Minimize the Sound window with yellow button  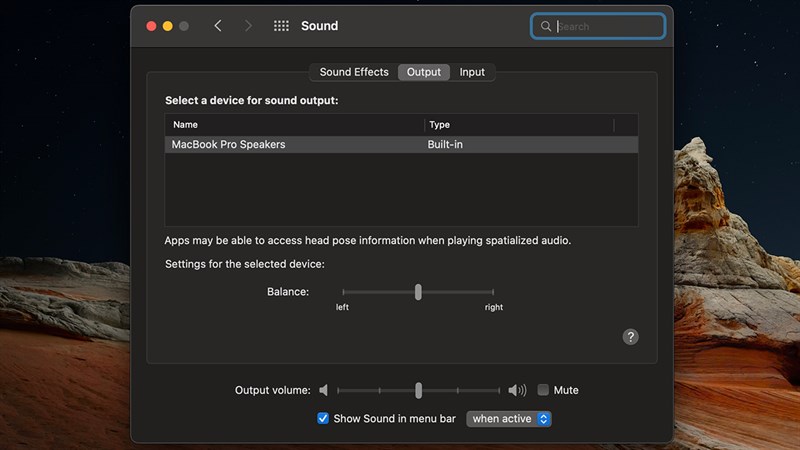pos(168,26)
